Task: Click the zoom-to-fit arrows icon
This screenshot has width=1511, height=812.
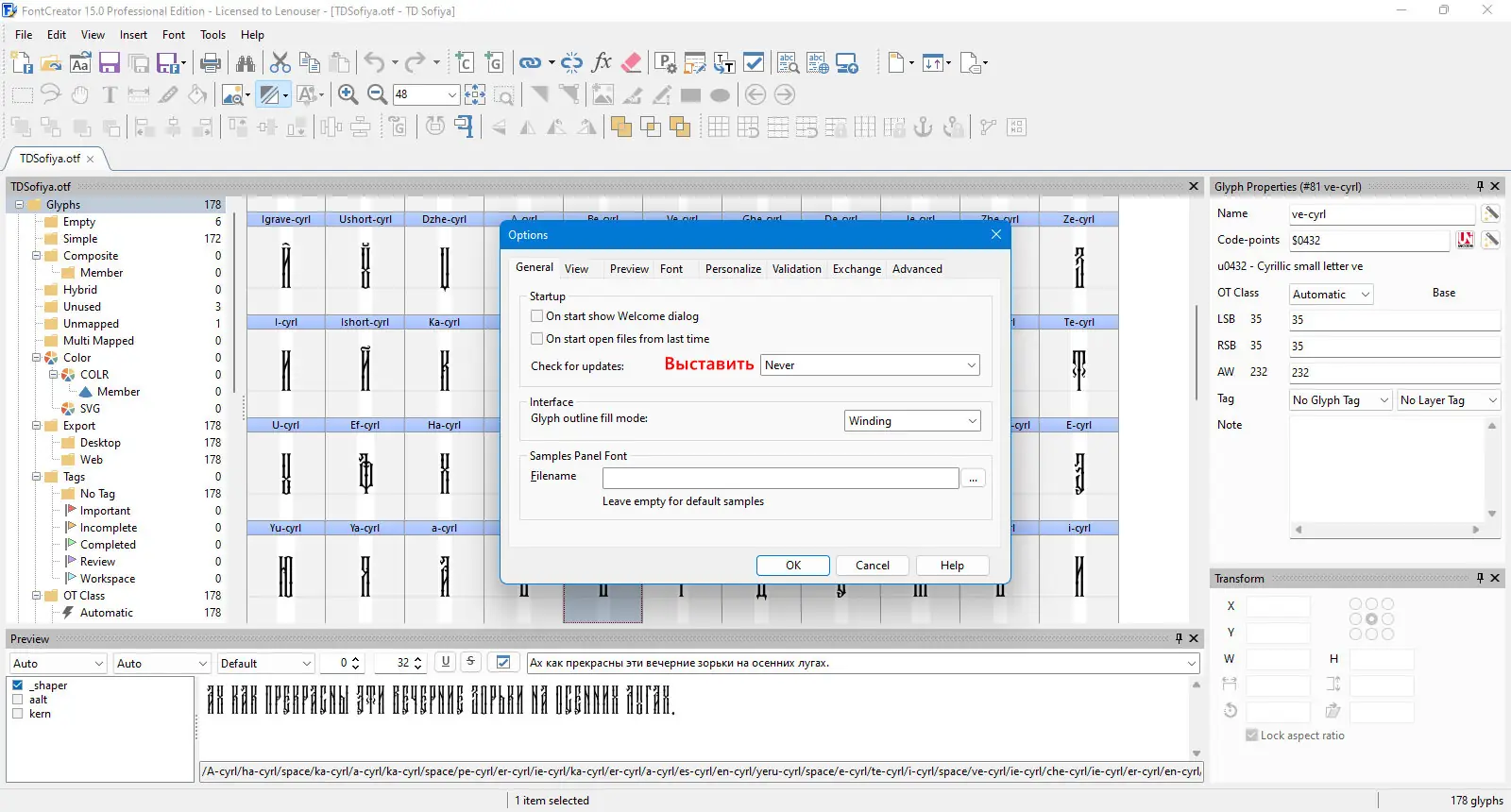Action: (475, 94)
